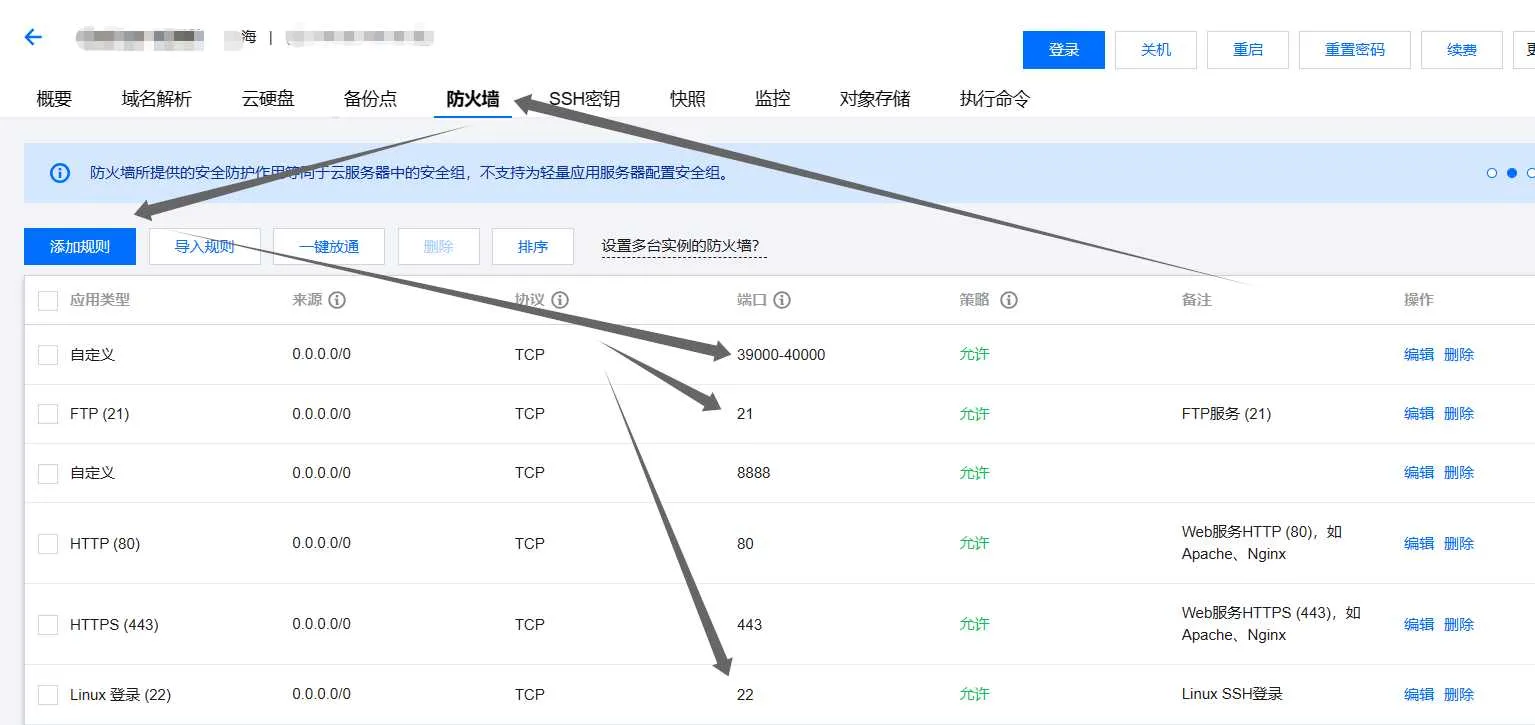Check the FTP (21) rule checkbox
Viewport: 1535px width, 725px height.
(48, 414)
